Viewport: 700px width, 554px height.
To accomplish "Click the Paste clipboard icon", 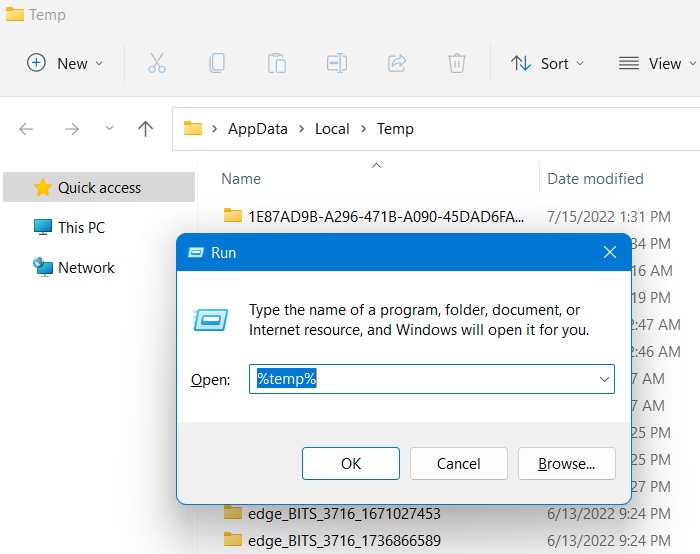I will [277, 63].
